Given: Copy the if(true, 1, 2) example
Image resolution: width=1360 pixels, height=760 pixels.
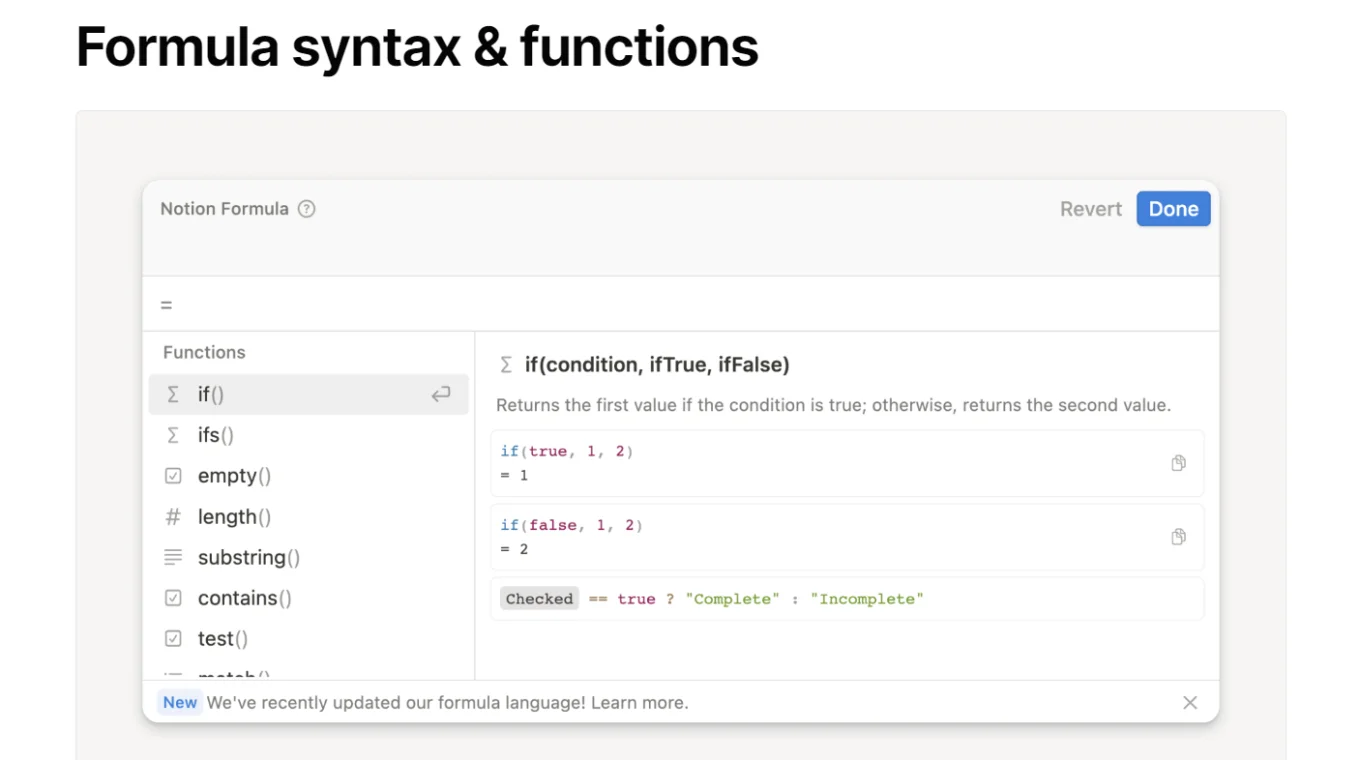Looking at the screenshot, I should [1178, 463].
